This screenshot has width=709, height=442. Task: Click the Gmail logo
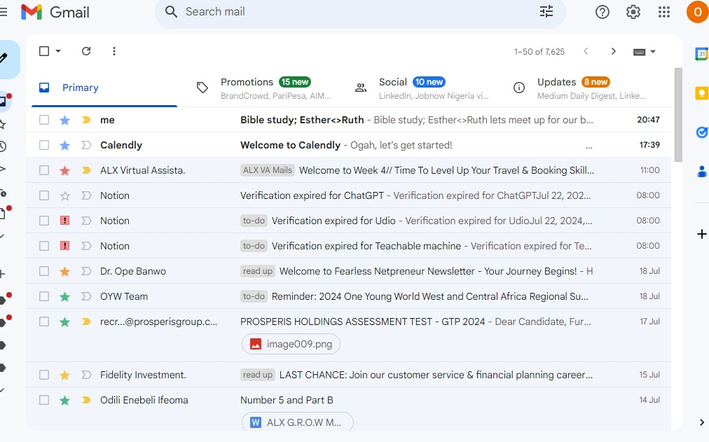(55, 12)
